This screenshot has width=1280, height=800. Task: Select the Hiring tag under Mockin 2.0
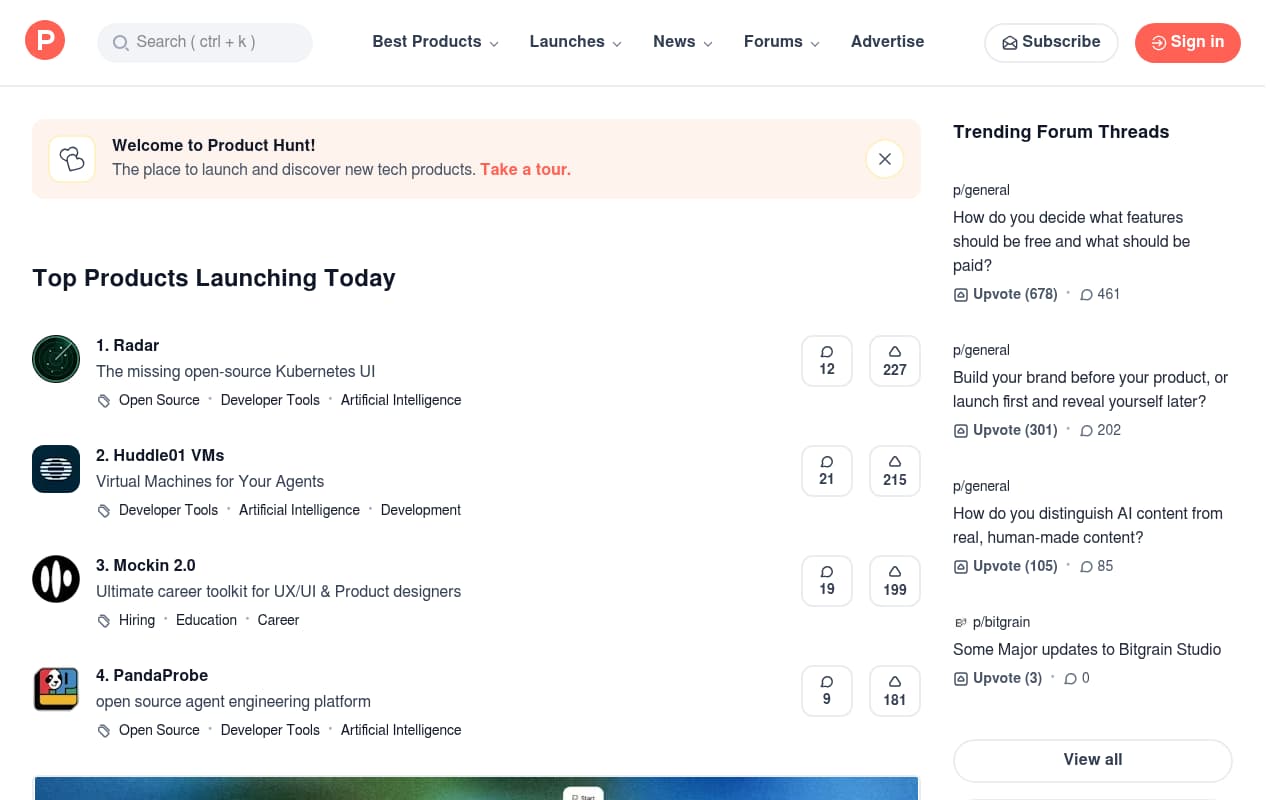click(x=137, y=620)
